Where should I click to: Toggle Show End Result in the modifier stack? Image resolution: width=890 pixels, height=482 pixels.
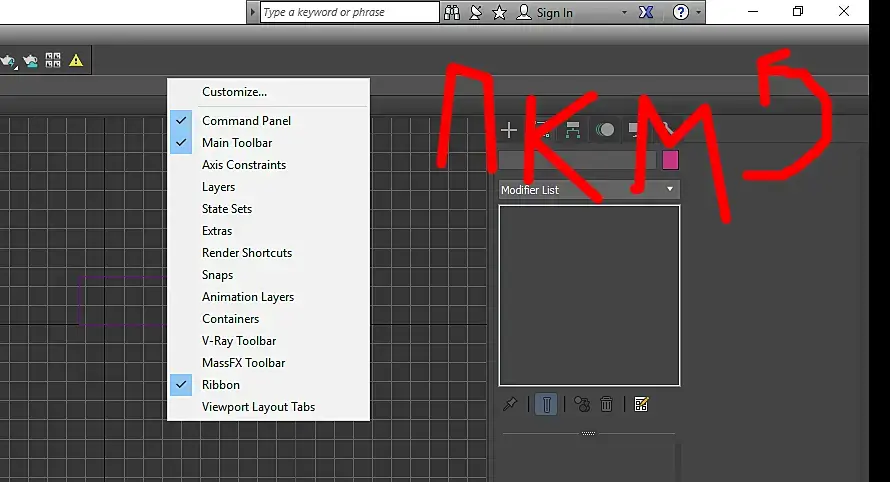tap(546, 404)
